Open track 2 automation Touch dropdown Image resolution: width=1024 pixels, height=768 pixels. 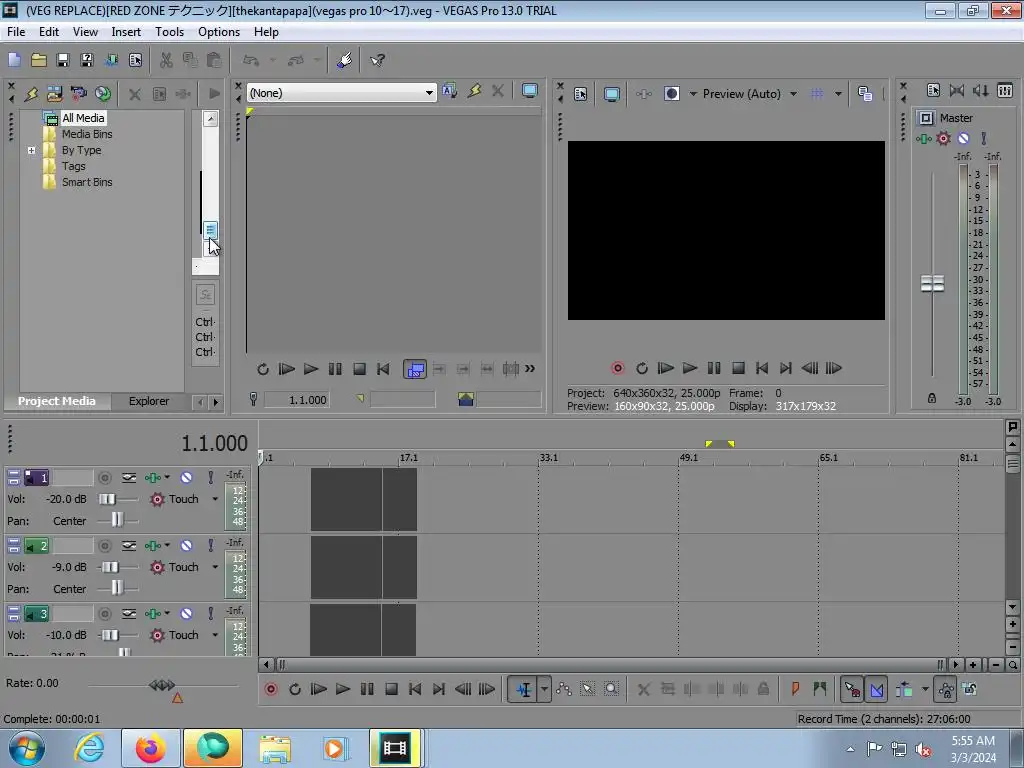(215, 567)
